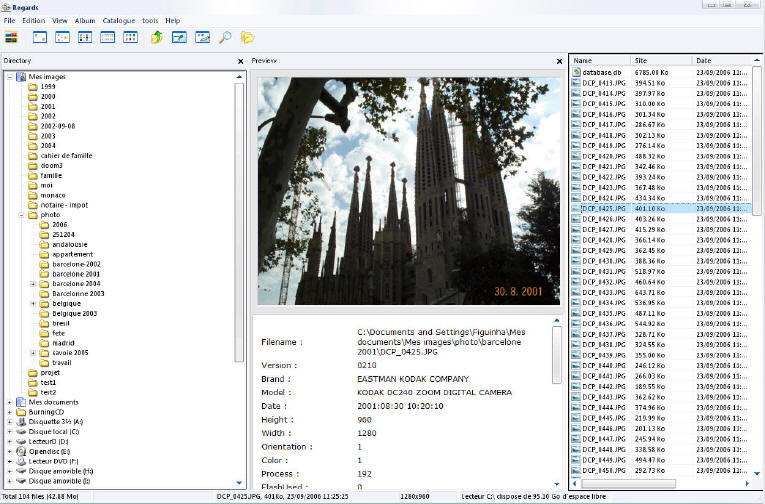This screenshot has width=765, height=504.
Task: Close the Directory panel
Action: tap(240, 61)
